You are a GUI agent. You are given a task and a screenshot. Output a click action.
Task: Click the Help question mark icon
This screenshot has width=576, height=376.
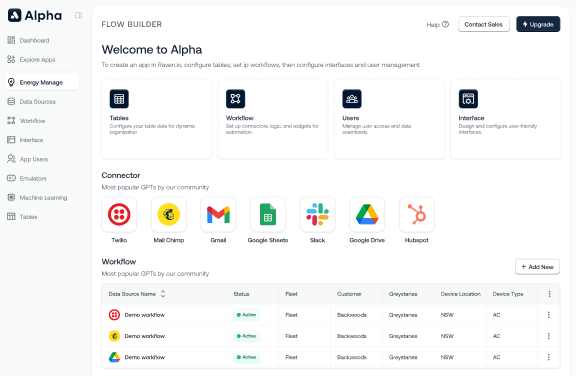coord(445,24)
